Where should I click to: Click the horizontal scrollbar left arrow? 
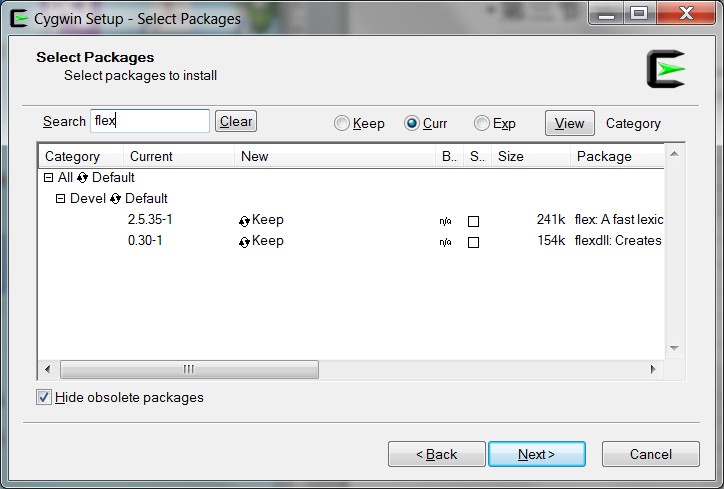(x=48, y=369)
